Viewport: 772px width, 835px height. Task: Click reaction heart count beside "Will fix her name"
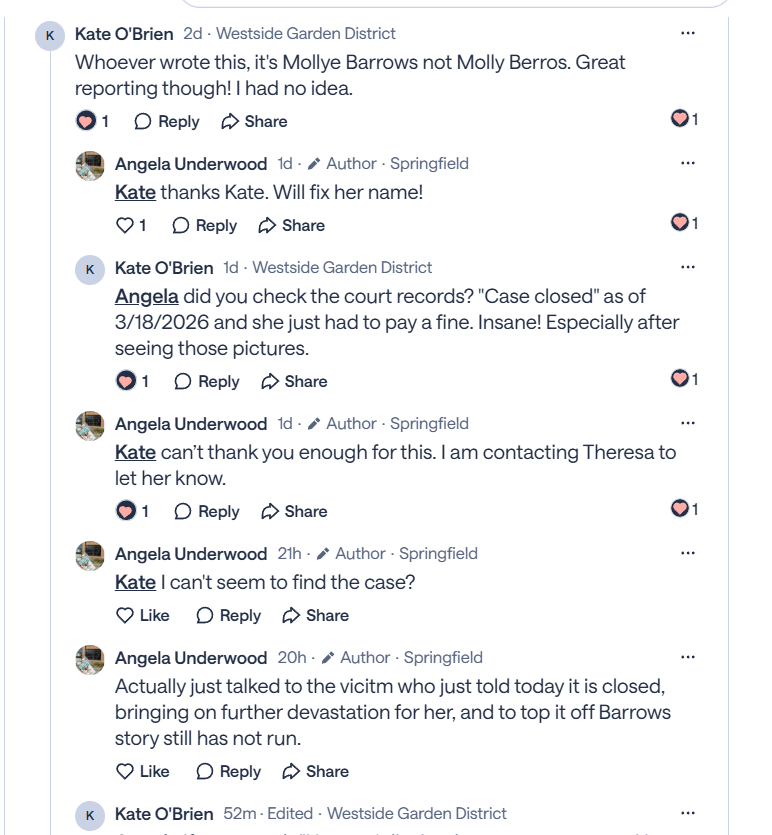(684, 223)
